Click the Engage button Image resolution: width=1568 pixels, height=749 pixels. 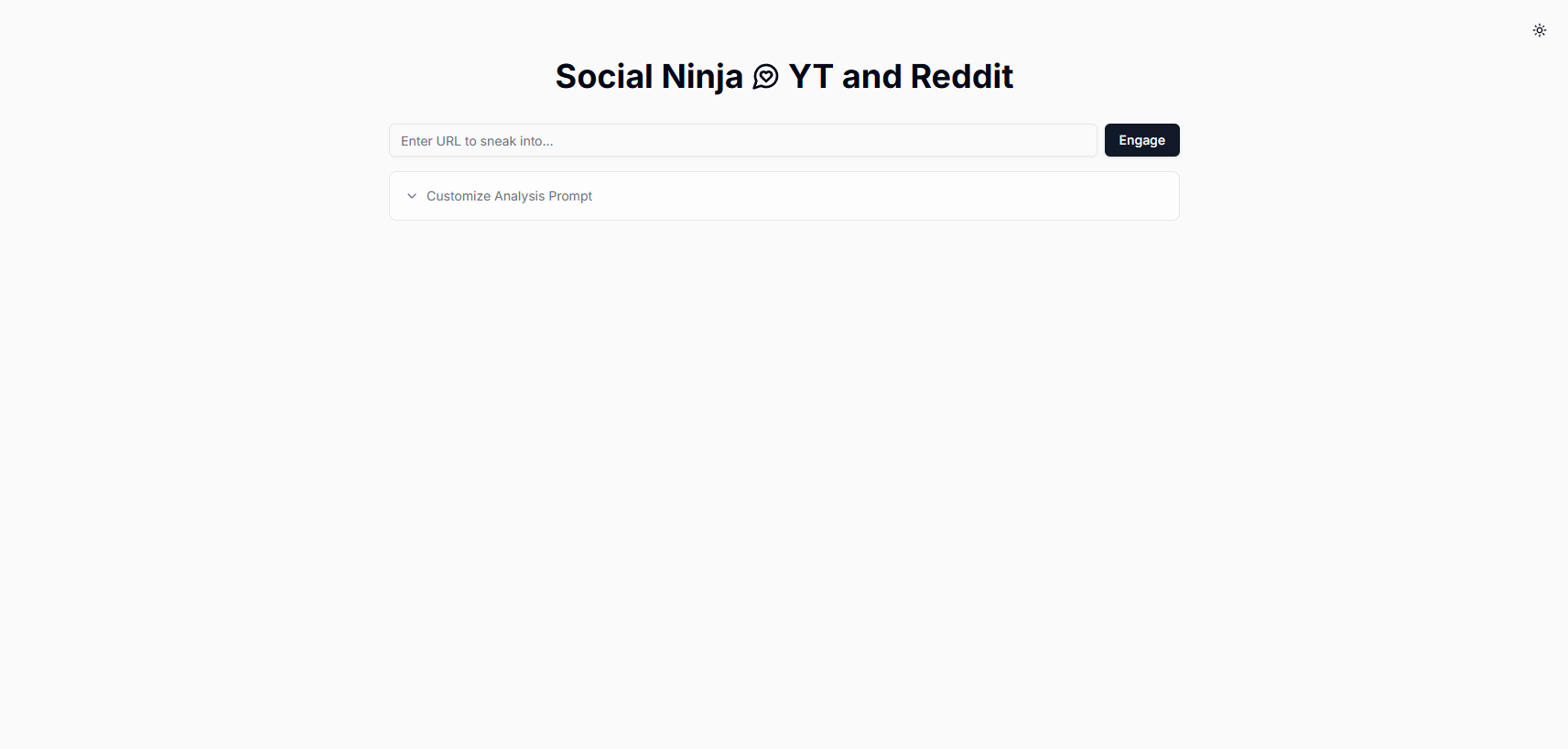pos(1141,140)
